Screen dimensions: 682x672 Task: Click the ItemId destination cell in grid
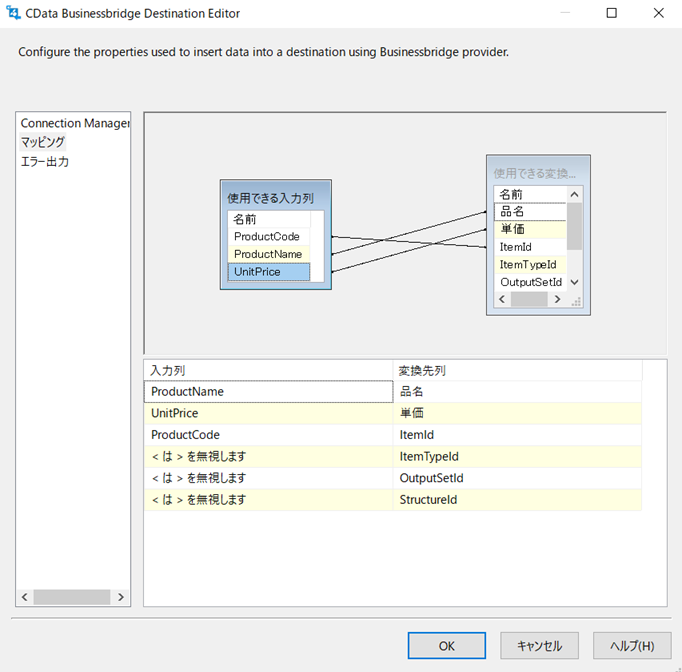518,435
